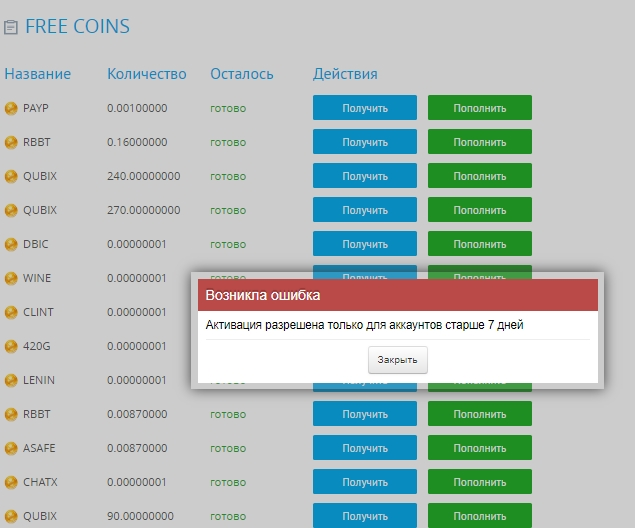
Task: Click Получить in the ASAFE row
Action: [x=364, y=448]
